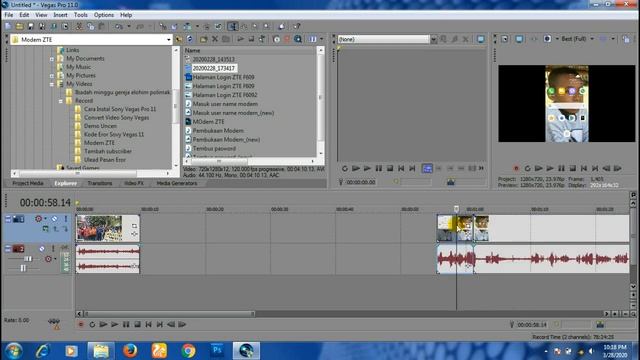The height and width of the screenshot is (360, 640).
Task: Click the Copy icon in main toolbar
Action: [x=91, y=27]
